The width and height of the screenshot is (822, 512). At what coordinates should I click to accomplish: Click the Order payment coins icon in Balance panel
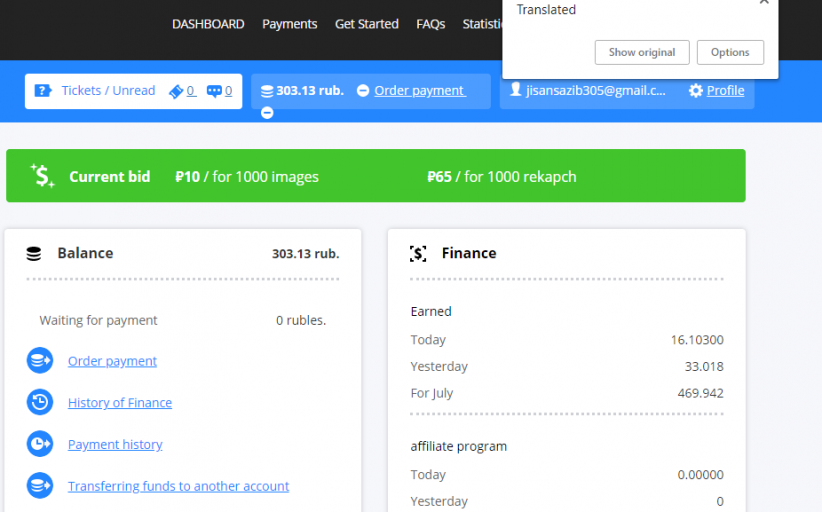point(40,361)
